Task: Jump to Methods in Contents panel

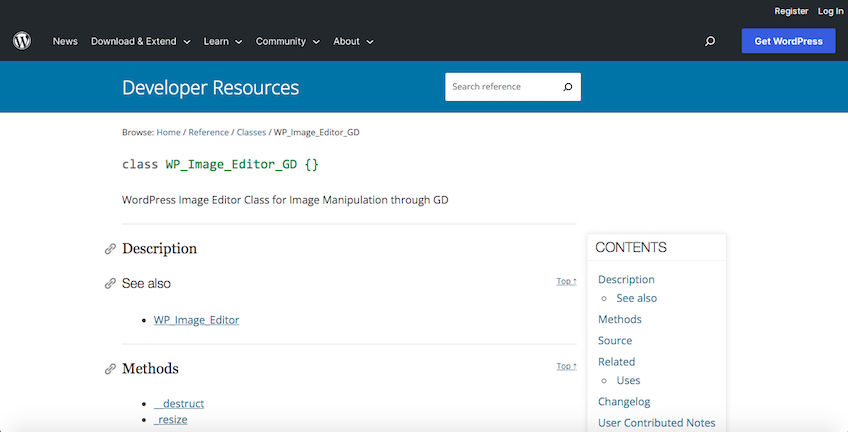Action: pos(620,320)
